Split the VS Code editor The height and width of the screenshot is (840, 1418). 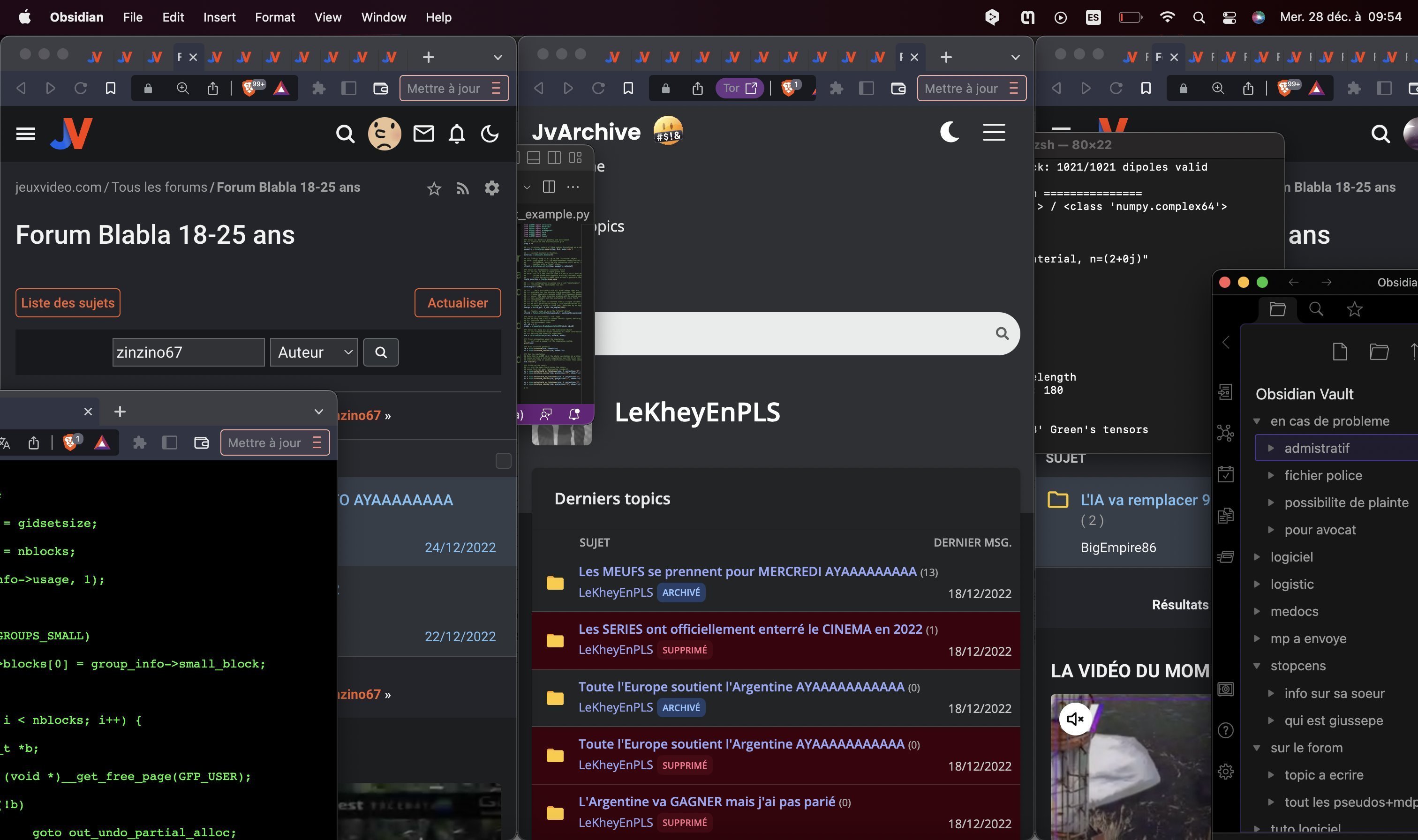pyautogui.click(x=549, y=187)
